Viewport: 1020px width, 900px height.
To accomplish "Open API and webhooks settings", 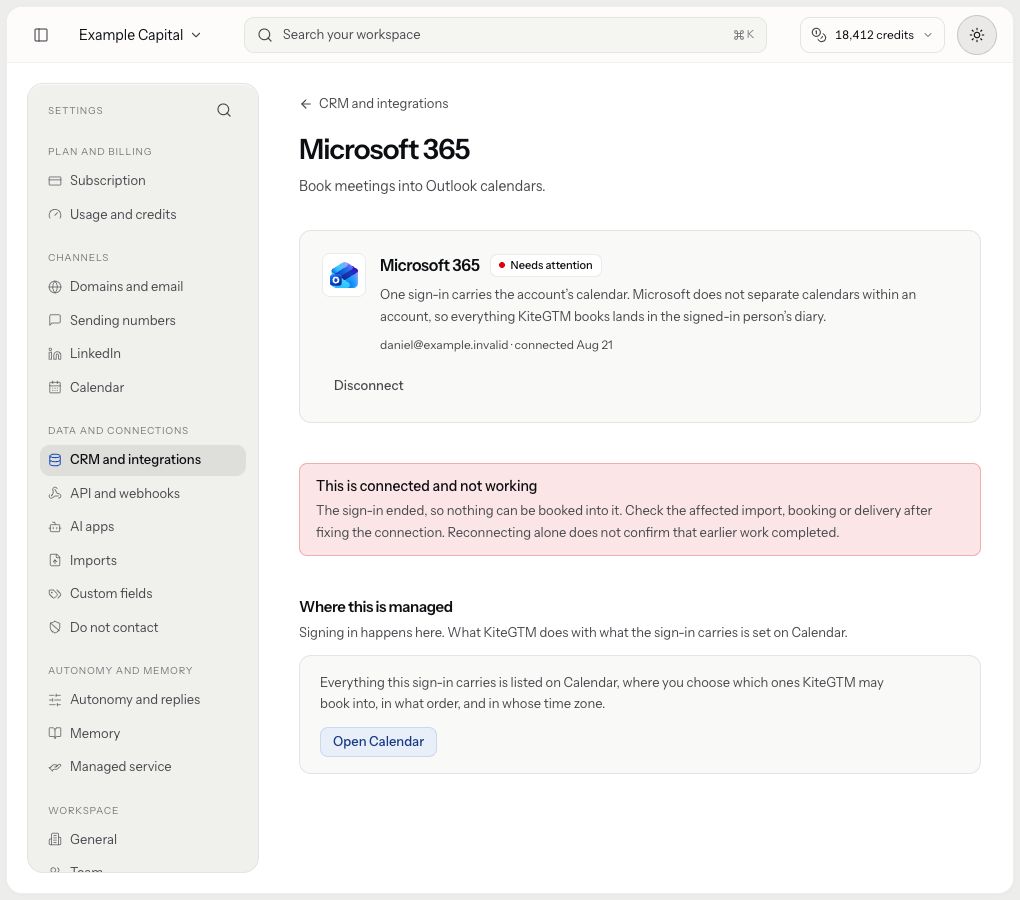I will click(142, 494).
